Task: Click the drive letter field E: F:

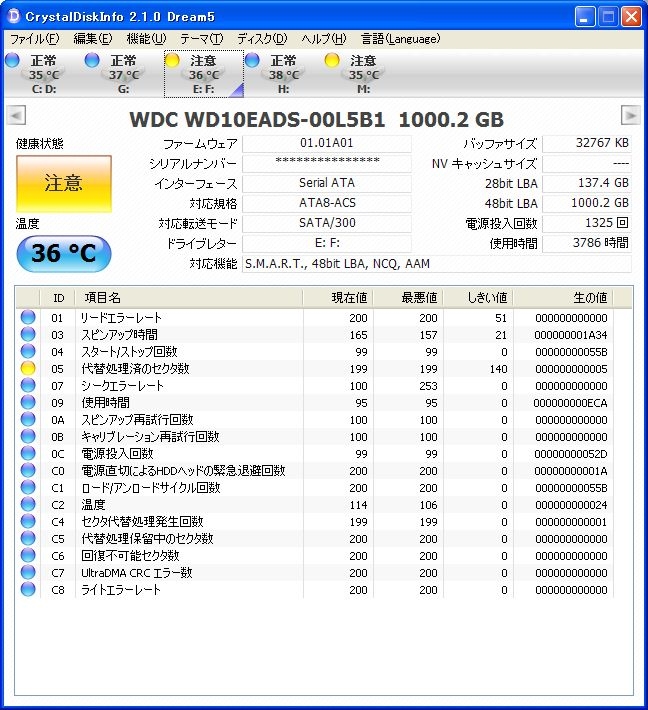Action: tap(326, 243)
